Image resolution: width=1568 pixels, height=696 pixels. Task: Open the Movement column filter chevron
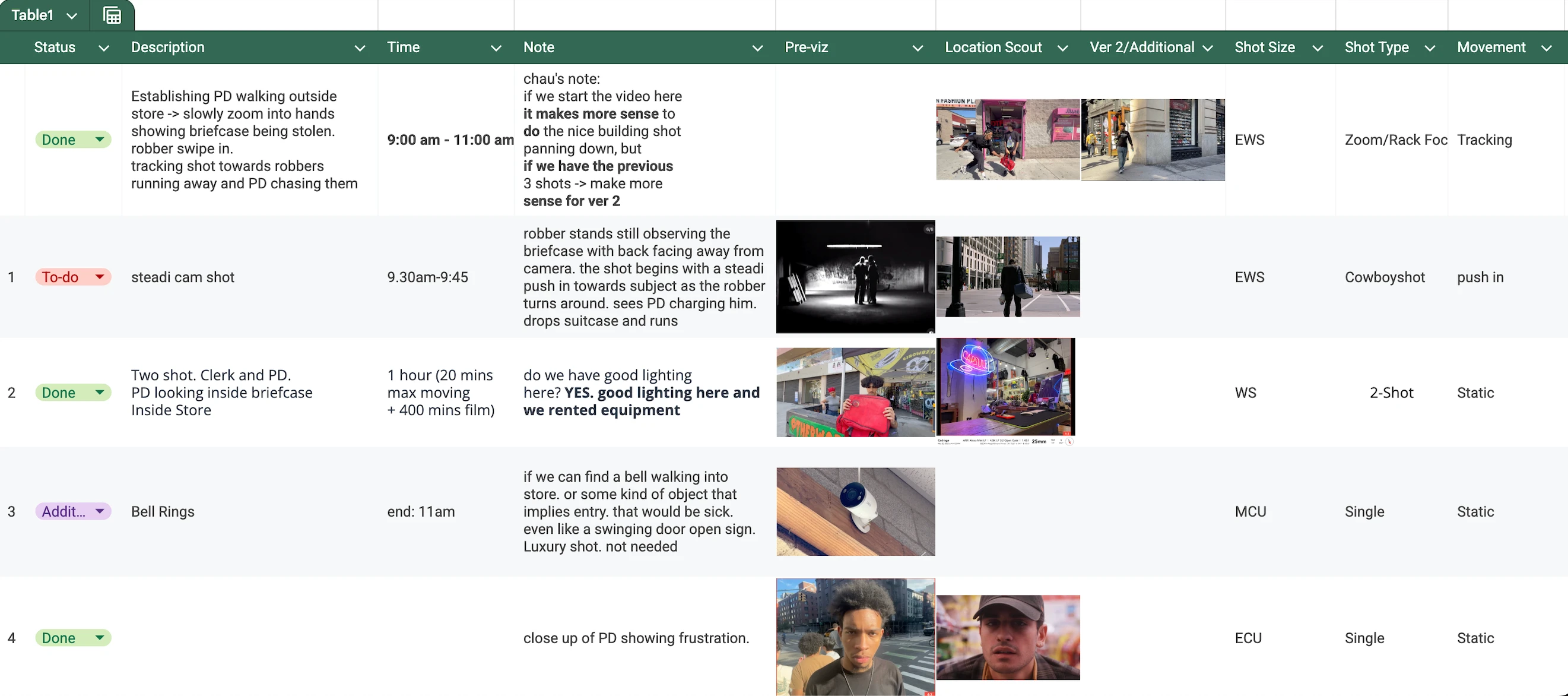tap(1546, 48)
